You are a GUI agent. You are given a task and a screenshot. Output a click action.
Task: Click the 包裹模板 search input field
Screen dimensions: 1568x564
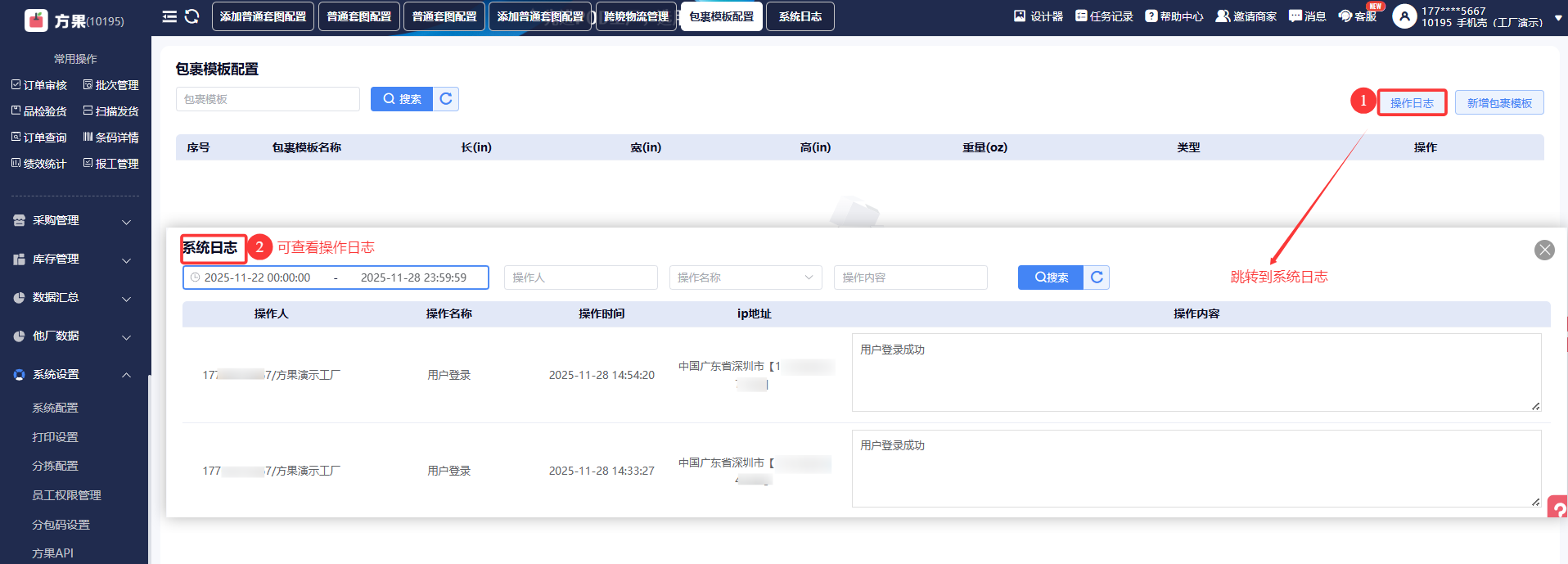point(268,99)
